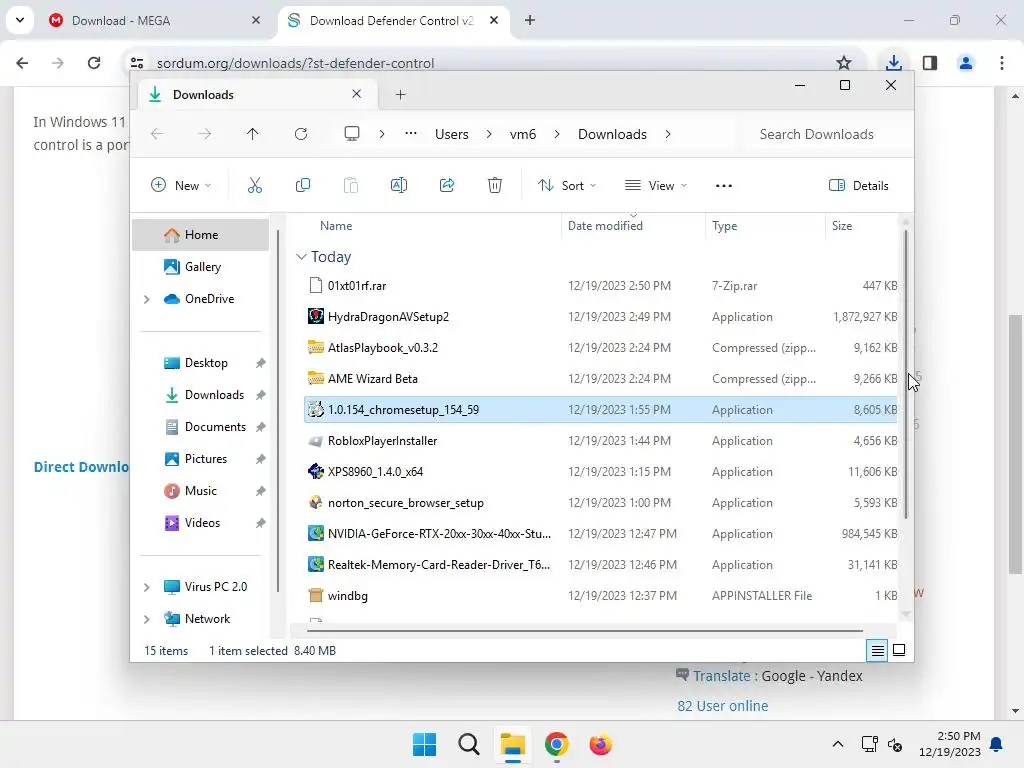Open the New dropdown in Explorer

pos(181,185)
